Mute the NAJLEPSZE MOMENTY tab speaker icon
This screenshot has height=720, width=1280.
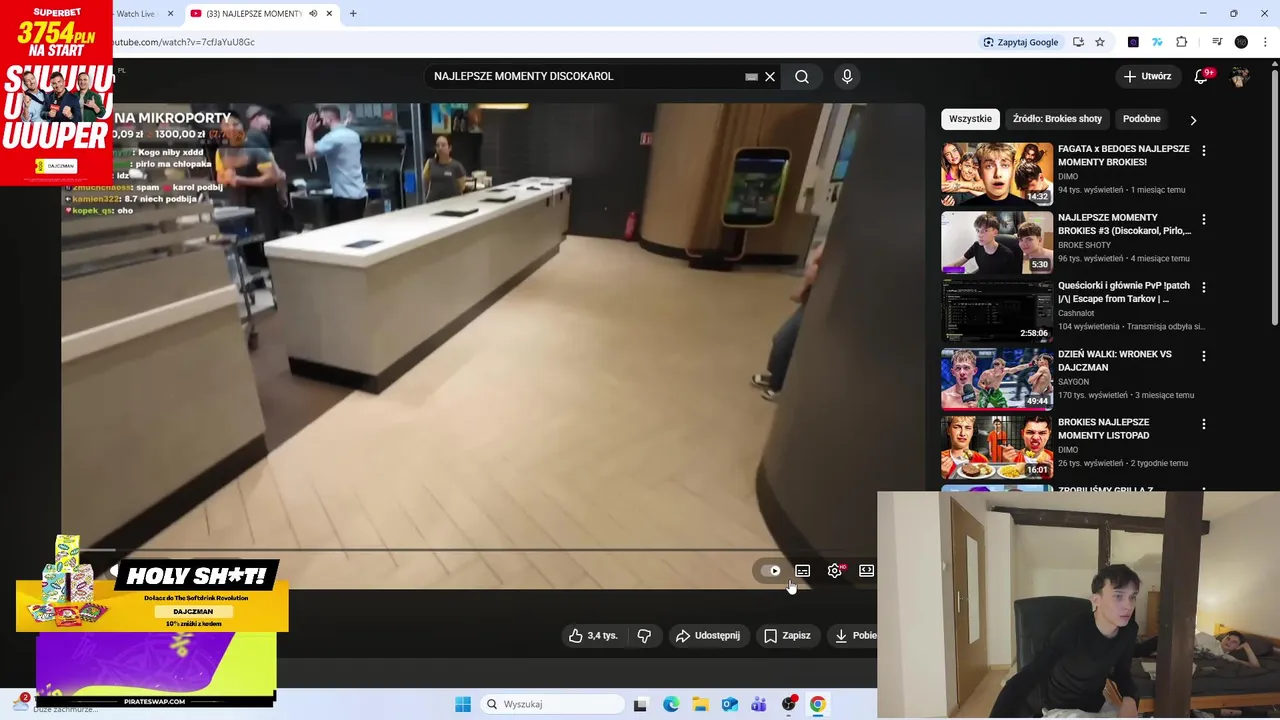313,14
